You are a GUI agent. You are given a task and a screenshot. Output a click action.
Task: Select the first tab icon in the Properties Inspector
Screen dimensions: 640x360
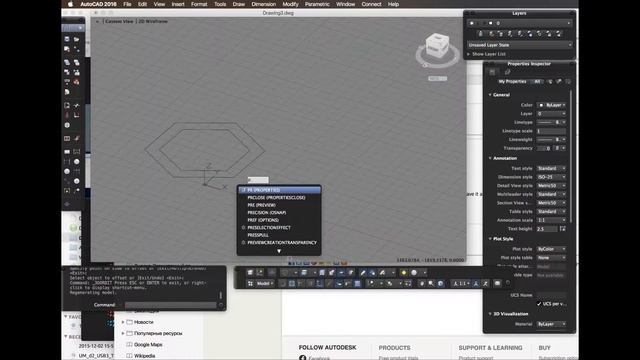pos(492,72)
